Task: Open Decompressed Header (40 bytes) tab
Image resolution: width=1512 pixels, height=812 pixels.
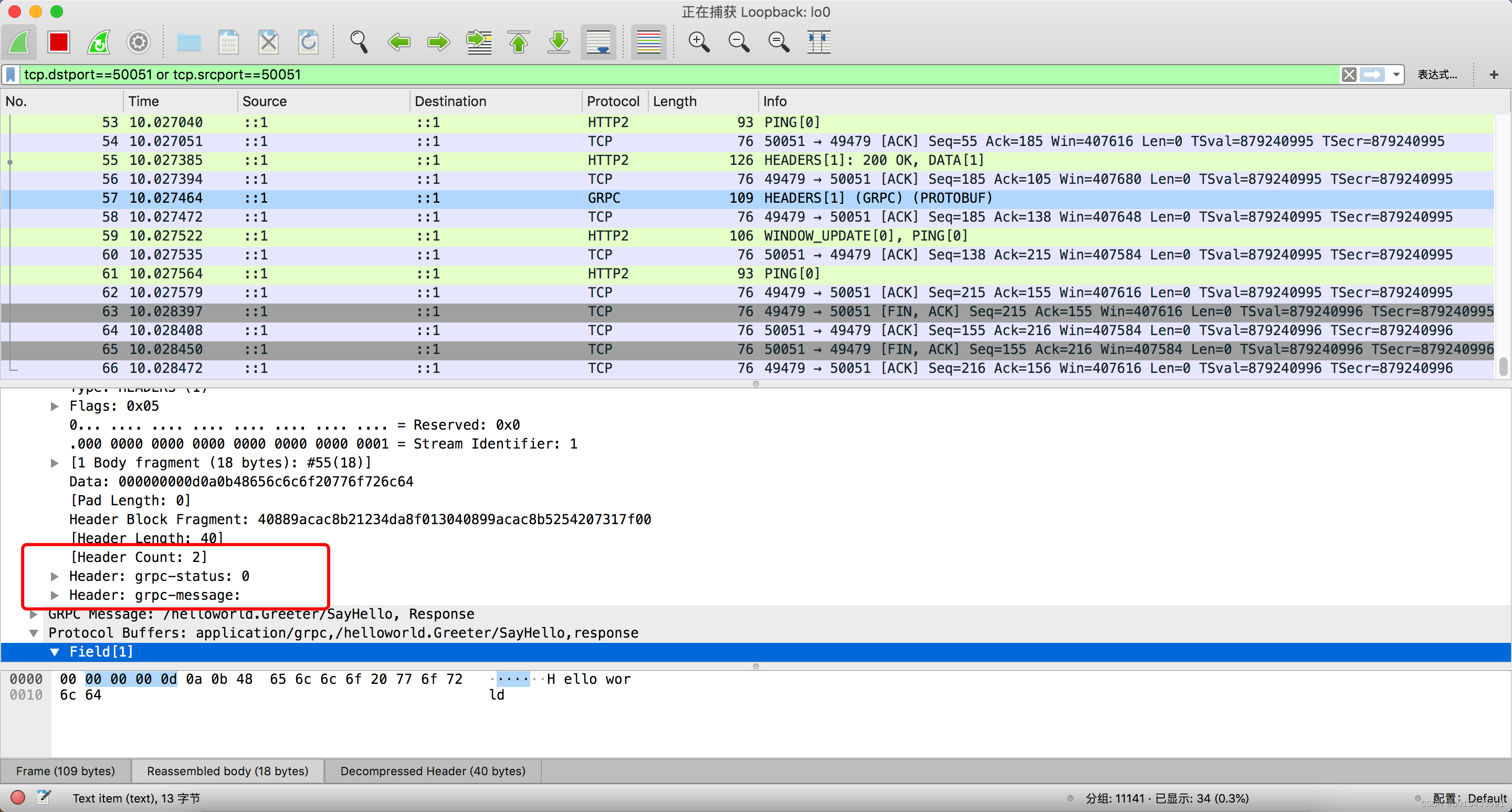Action: (x=433, y=771)
